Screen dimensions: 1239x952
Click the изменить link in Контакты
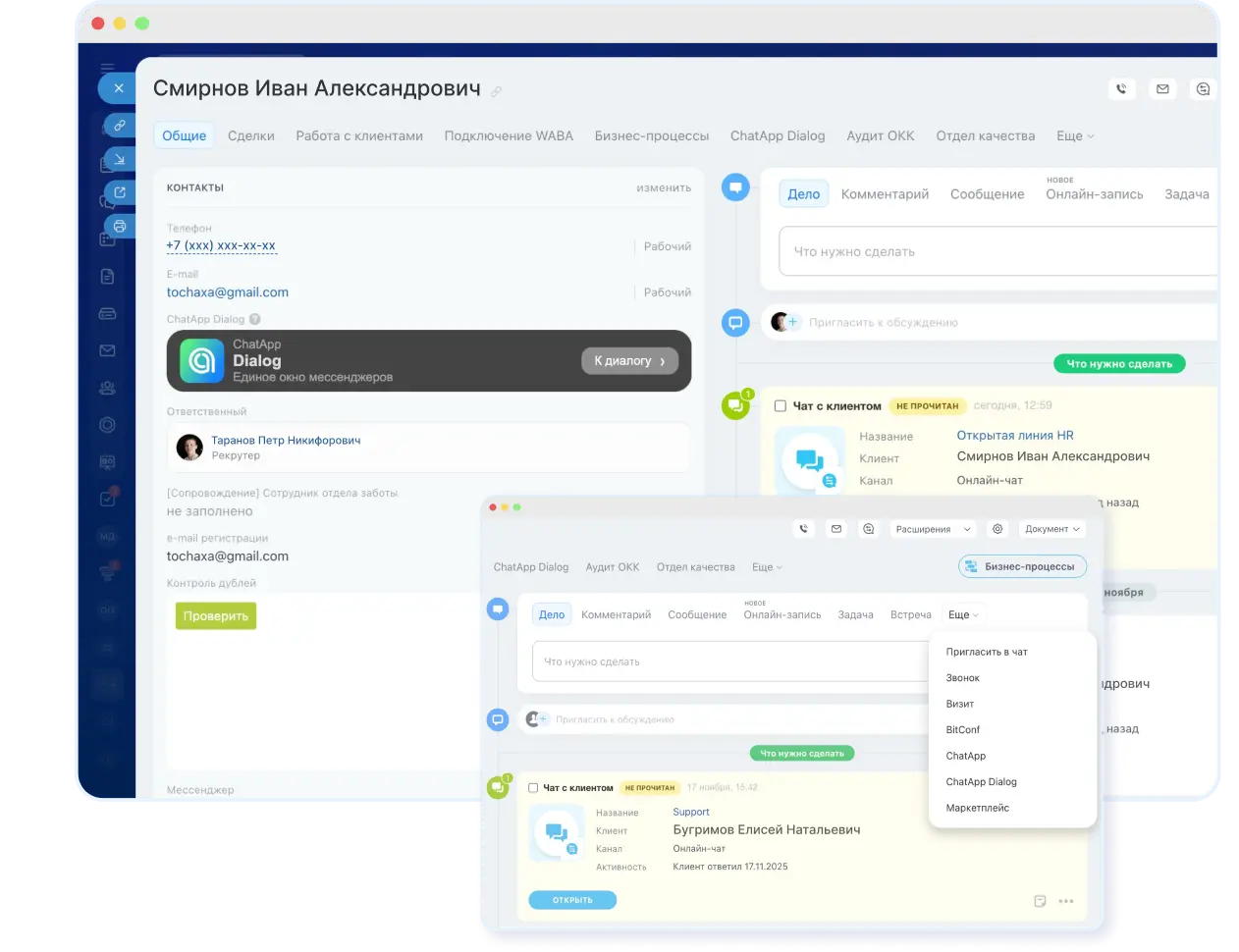click(x=664, y=187)
